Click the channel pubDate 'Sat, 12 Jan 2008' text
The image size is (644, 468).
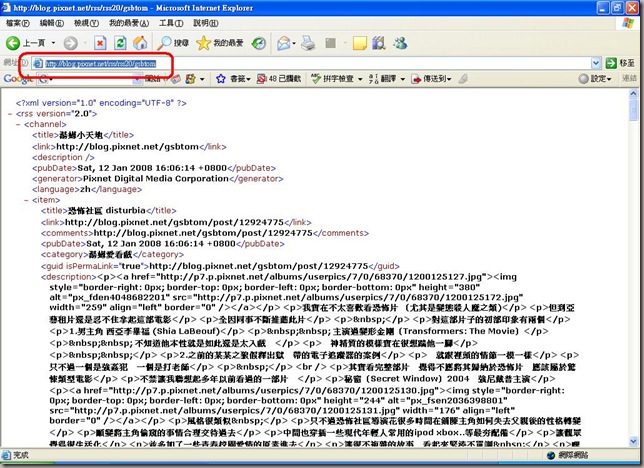152,168
